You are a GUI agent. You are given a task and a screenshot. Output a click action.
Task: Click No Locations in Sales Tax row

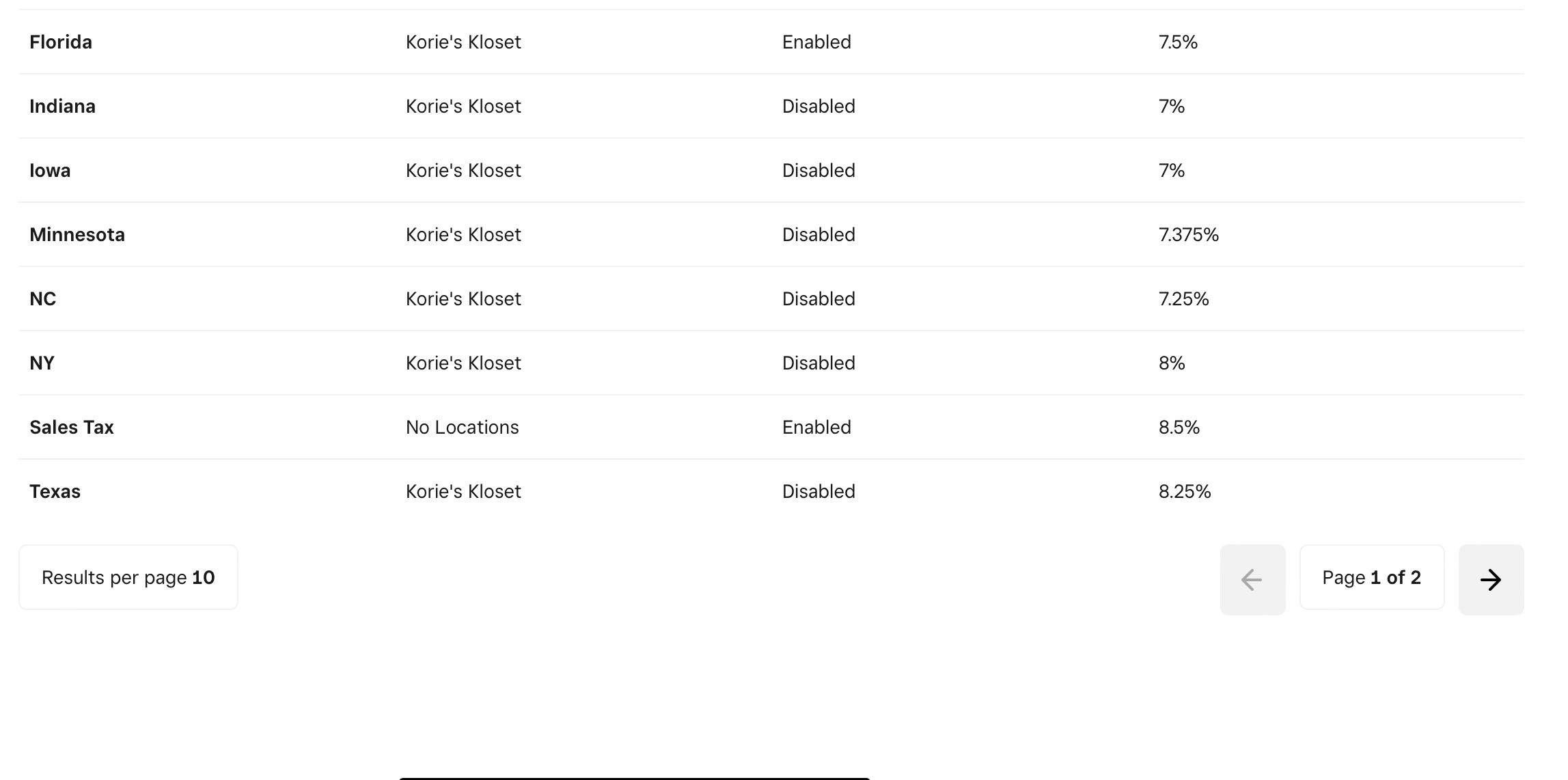tap(463, 428)
